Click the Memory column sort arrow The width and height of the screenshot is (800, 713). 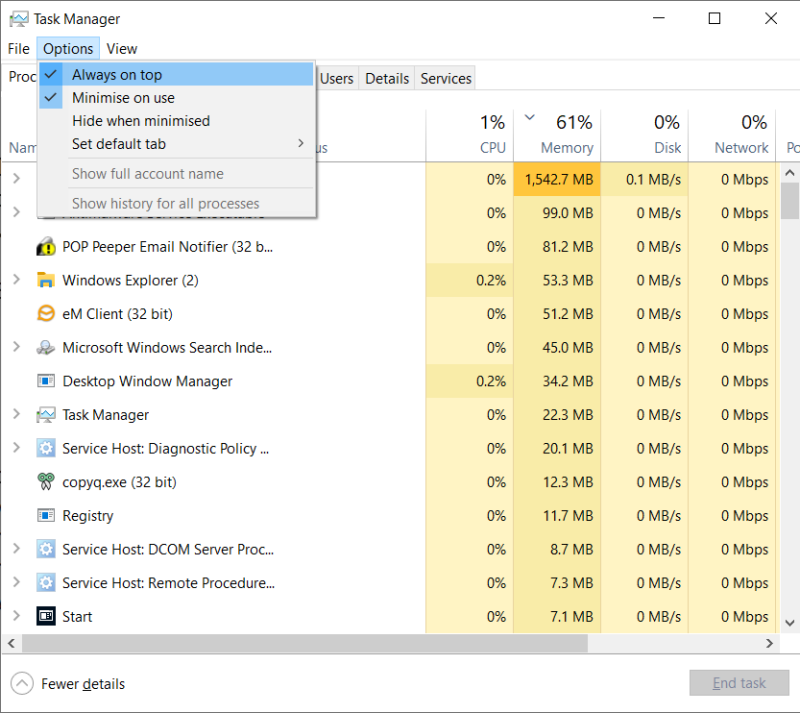pos(530,117)
